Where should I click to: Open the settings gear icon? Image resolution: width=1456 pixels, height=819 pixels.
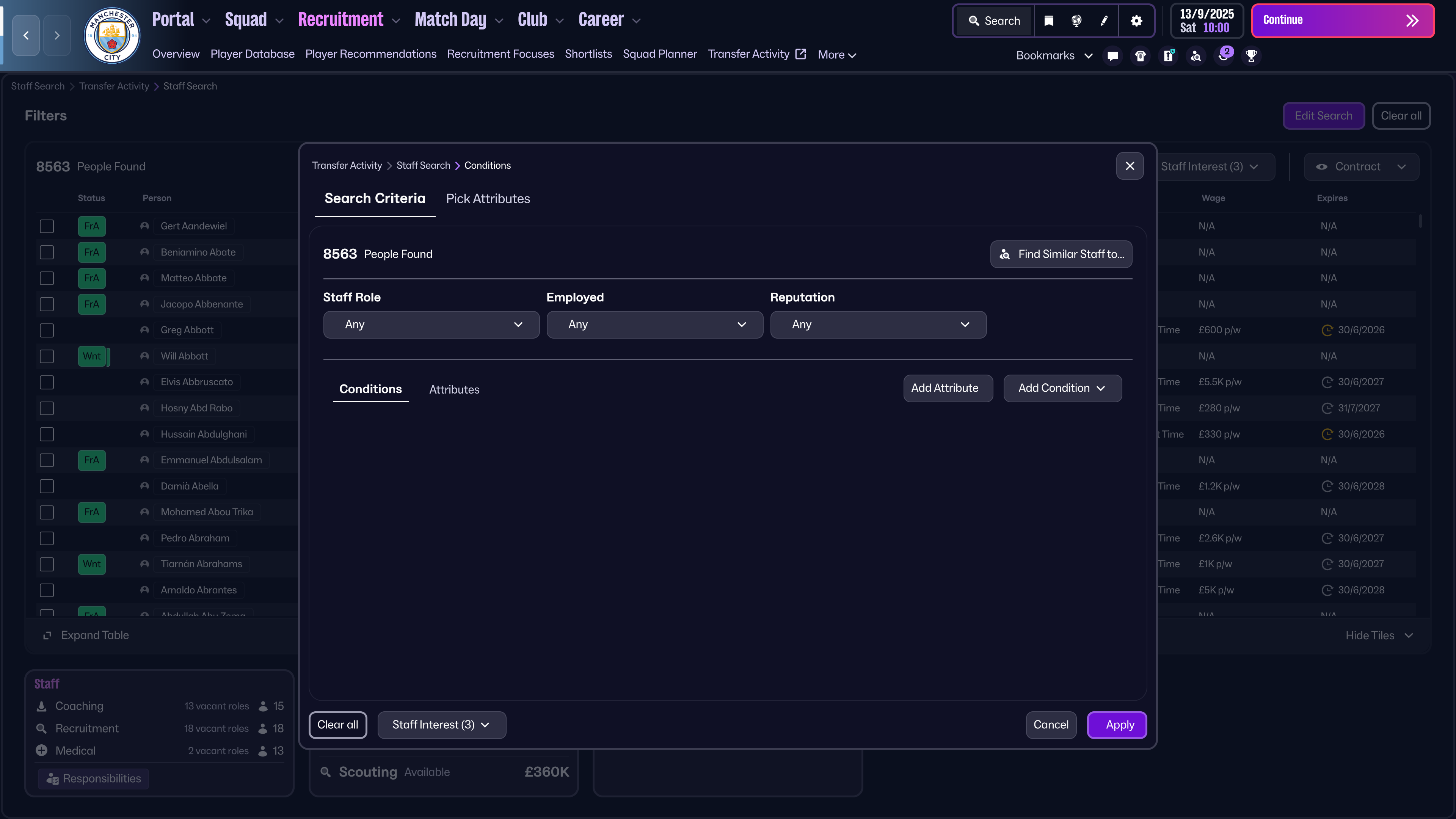tap(1136, 21)
